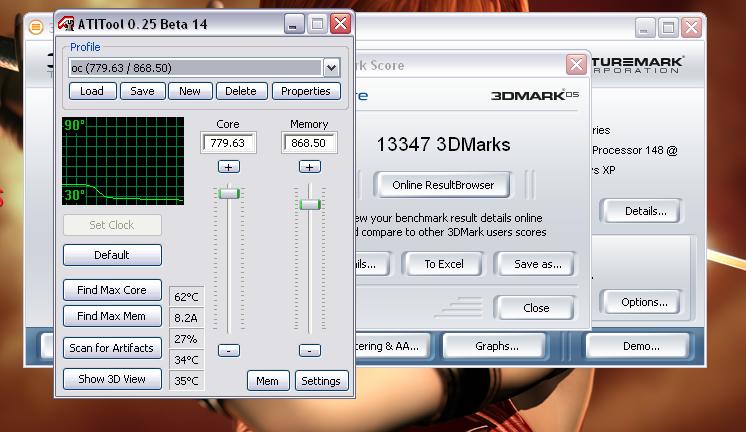The height and width of the screenshot is (432, 746).
Task: Click Graphs... in 3DMark main window
Action: click(x=496, y=346)
